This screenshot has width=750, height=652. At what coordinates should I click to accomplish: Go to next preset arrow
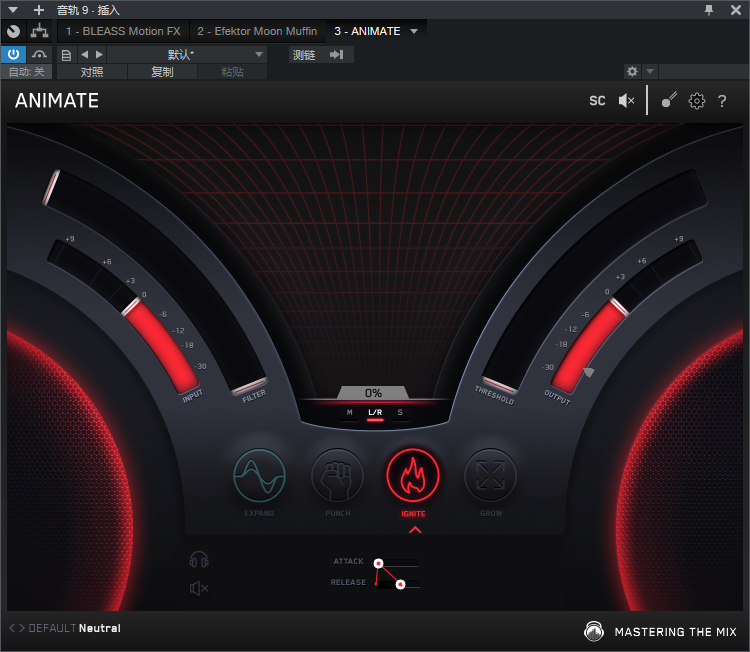point(22,628)
